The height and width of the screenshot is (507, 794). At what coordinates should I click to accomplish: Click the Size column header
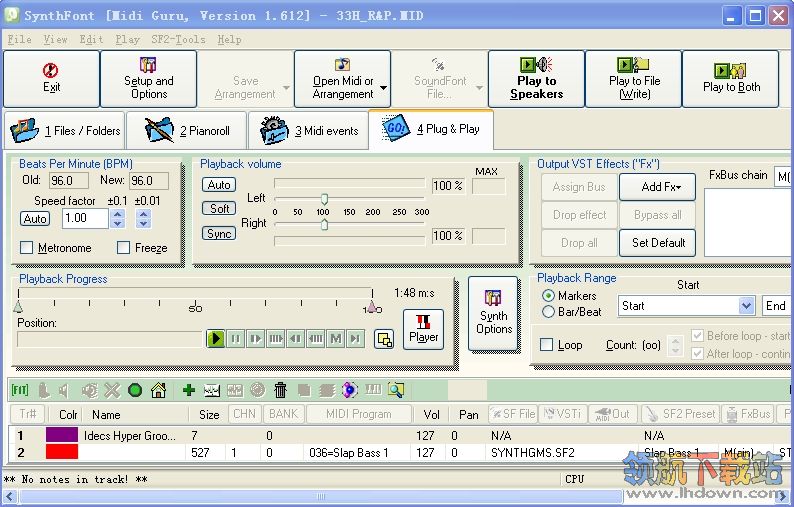(209, 414)
